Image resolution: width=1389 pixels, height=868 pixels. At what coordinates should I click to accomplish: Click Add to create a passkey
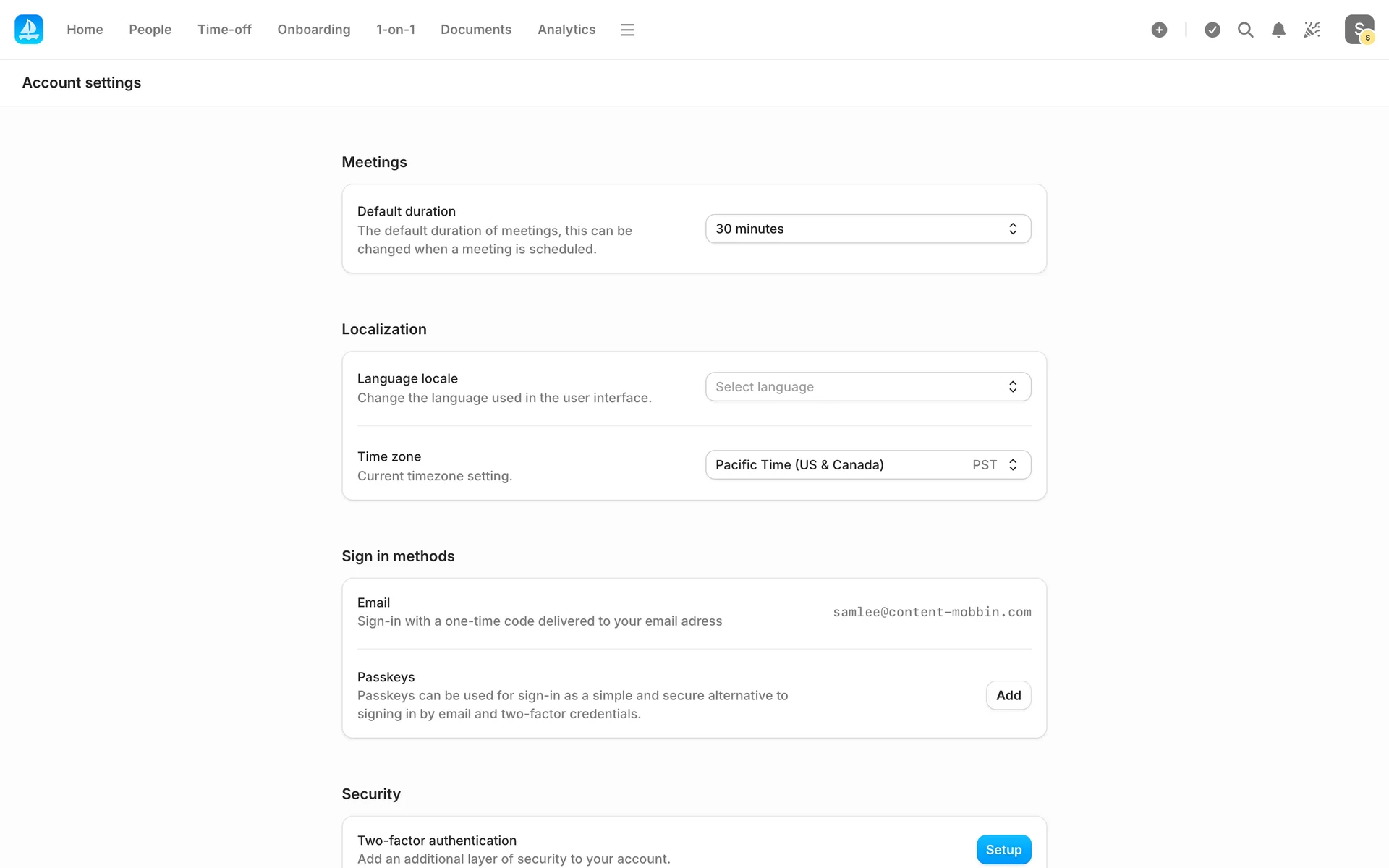[1008, 695]
